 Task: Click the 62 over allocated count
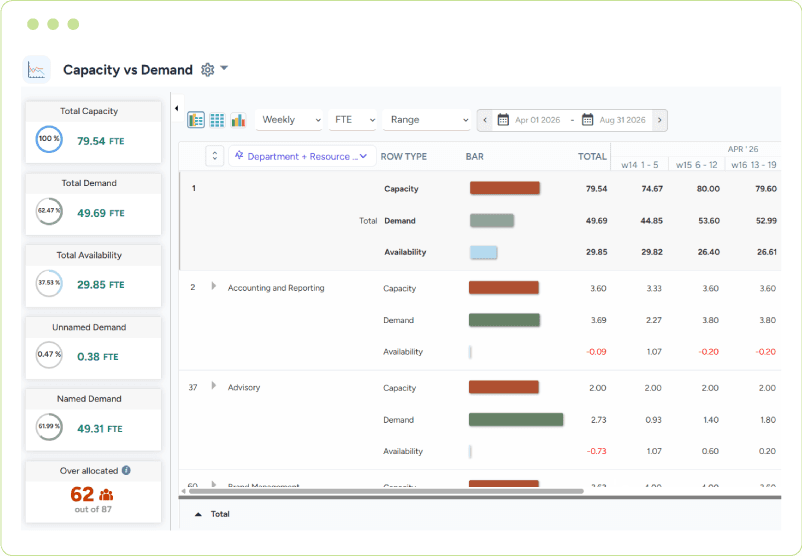click(x=82, y=495)
